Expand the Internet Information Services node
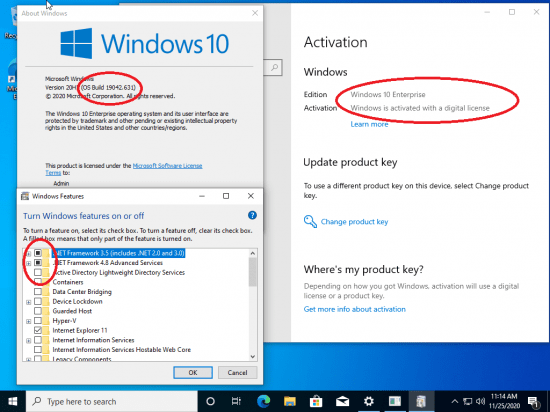The image size is (550, 412). click(28, 340)
